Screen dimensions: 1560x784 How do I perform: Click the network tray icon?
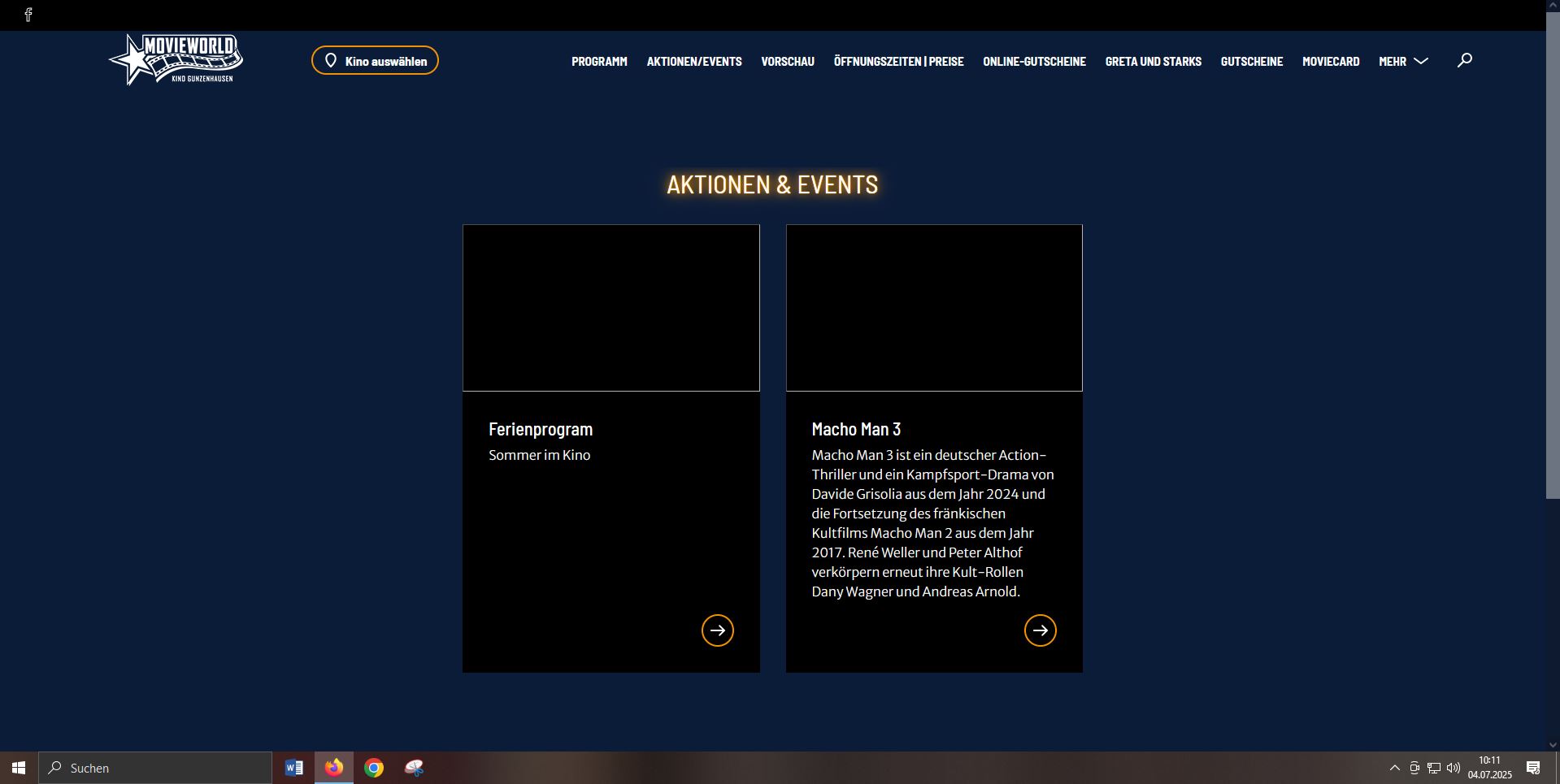pos(1434,768)
